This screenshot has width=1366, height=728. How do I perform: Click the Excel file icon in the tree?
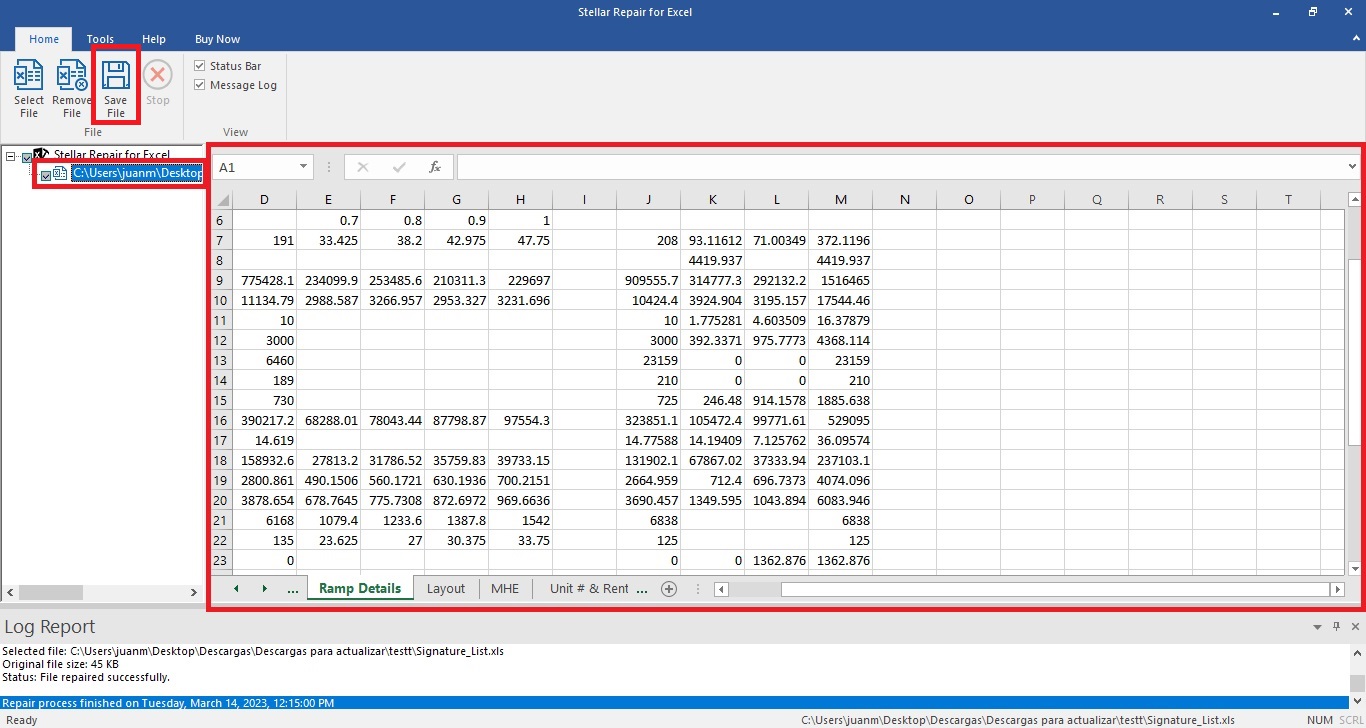(x=60, y=174)
